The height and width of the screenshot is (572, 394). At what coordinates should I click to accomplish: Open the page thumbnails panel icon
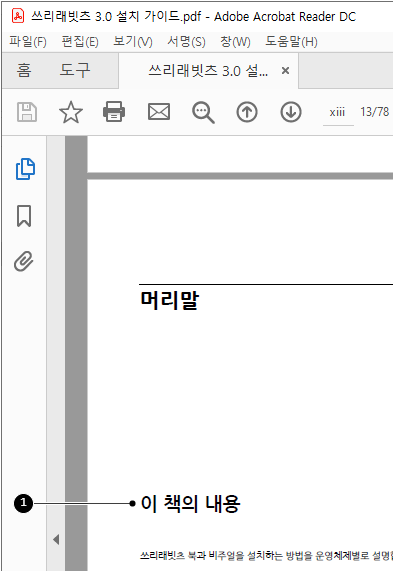pyautogui.click(x=25, y=169)
